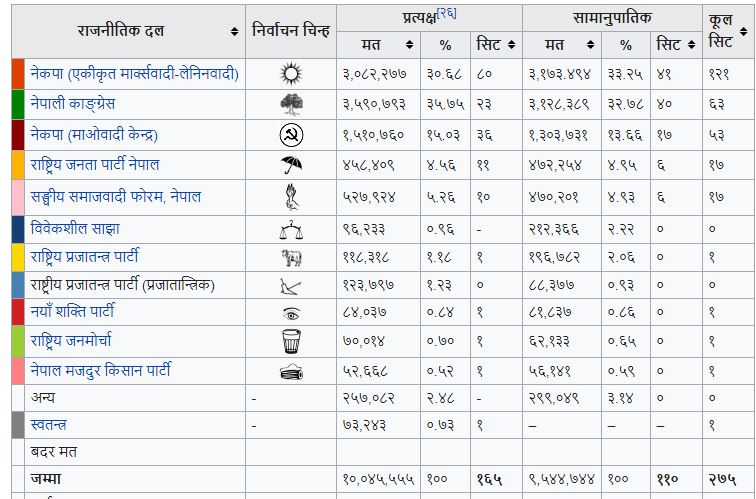Click the hammer and sickle symbol
Screen dimensions: 756x499
(x=291, y=134)
